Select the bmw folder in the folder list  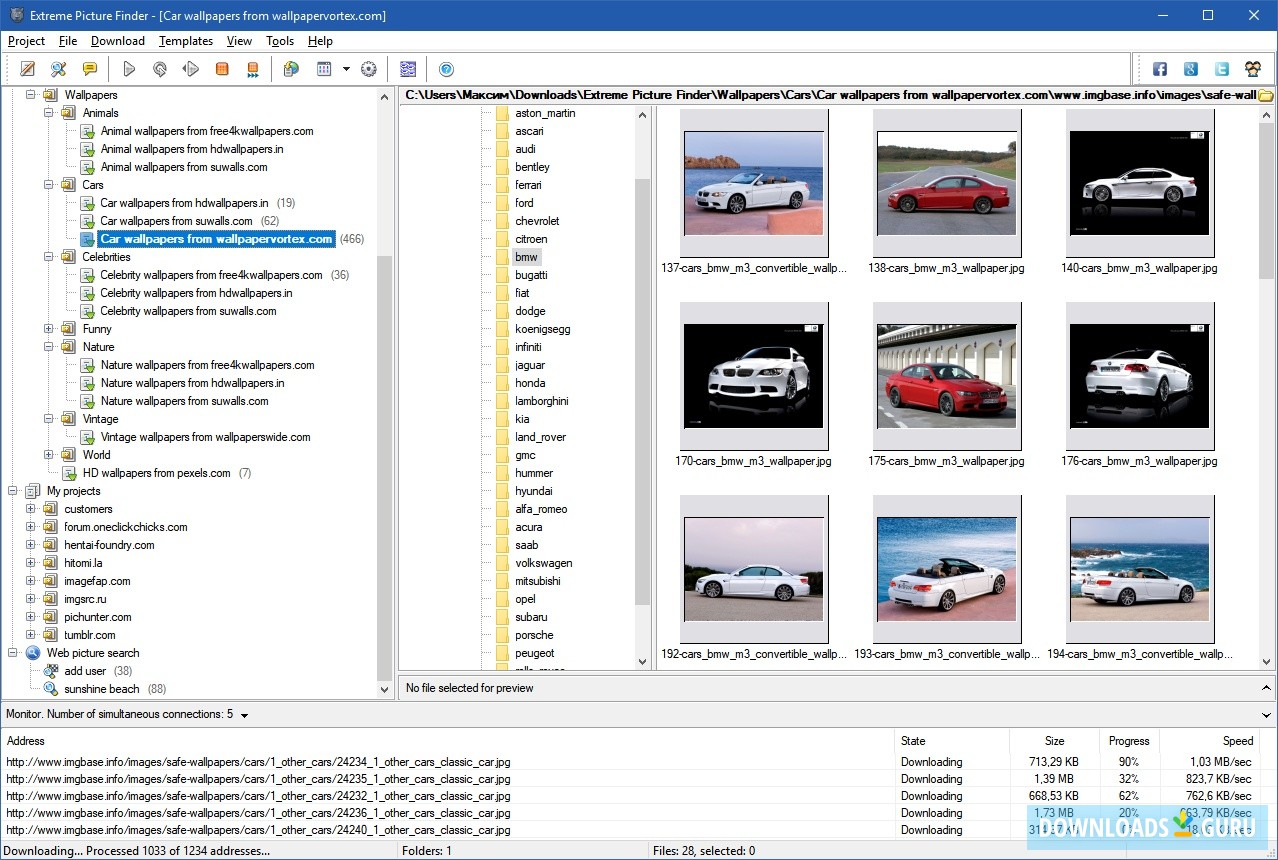527,256
